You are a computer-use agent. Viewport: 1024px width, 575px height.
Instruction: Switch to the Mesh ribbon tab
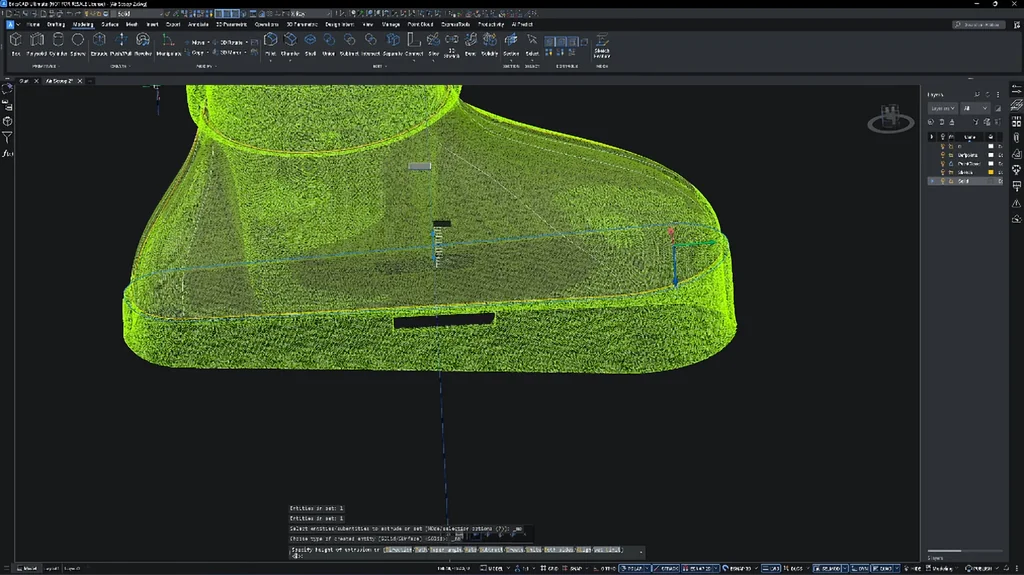[x=132, y=24]
